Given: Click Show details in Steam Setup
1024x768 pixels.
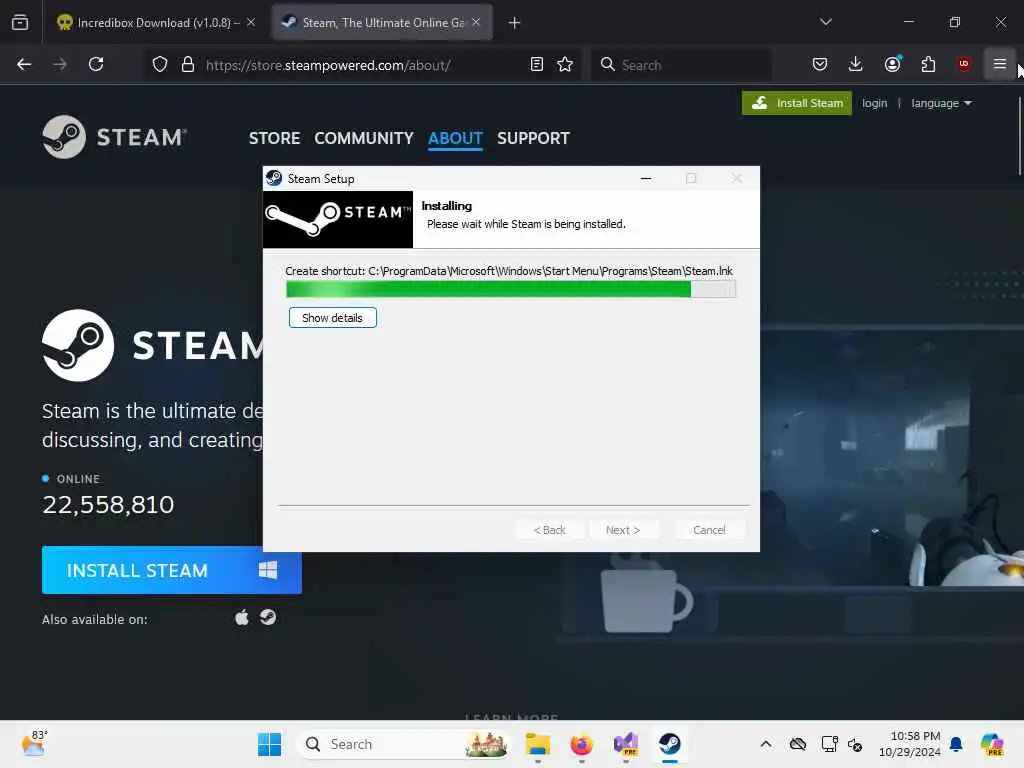Looking at the screenshot, I should point(332,317).
